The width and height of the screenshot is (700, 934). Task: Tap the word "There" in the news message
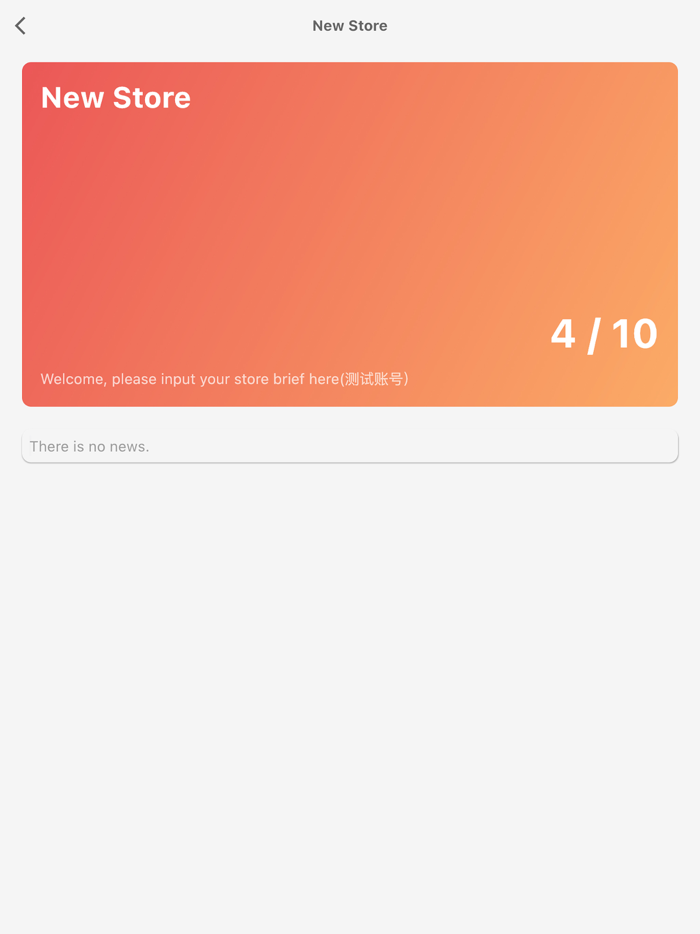[x=49, y=447]
